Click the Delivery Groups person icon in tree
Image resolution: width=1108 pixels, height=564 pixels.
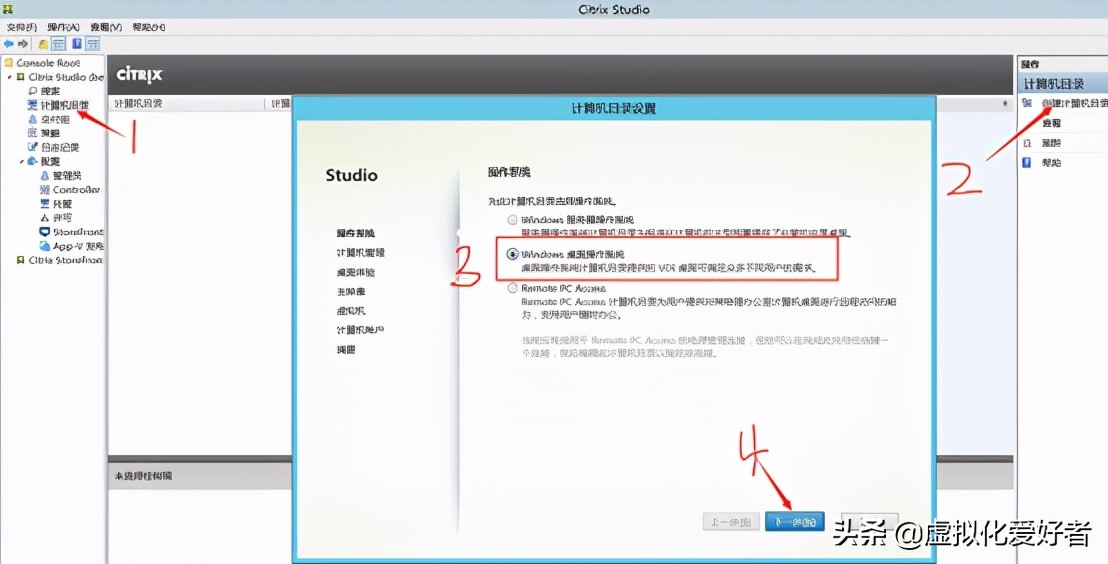(x=33, y=119)
